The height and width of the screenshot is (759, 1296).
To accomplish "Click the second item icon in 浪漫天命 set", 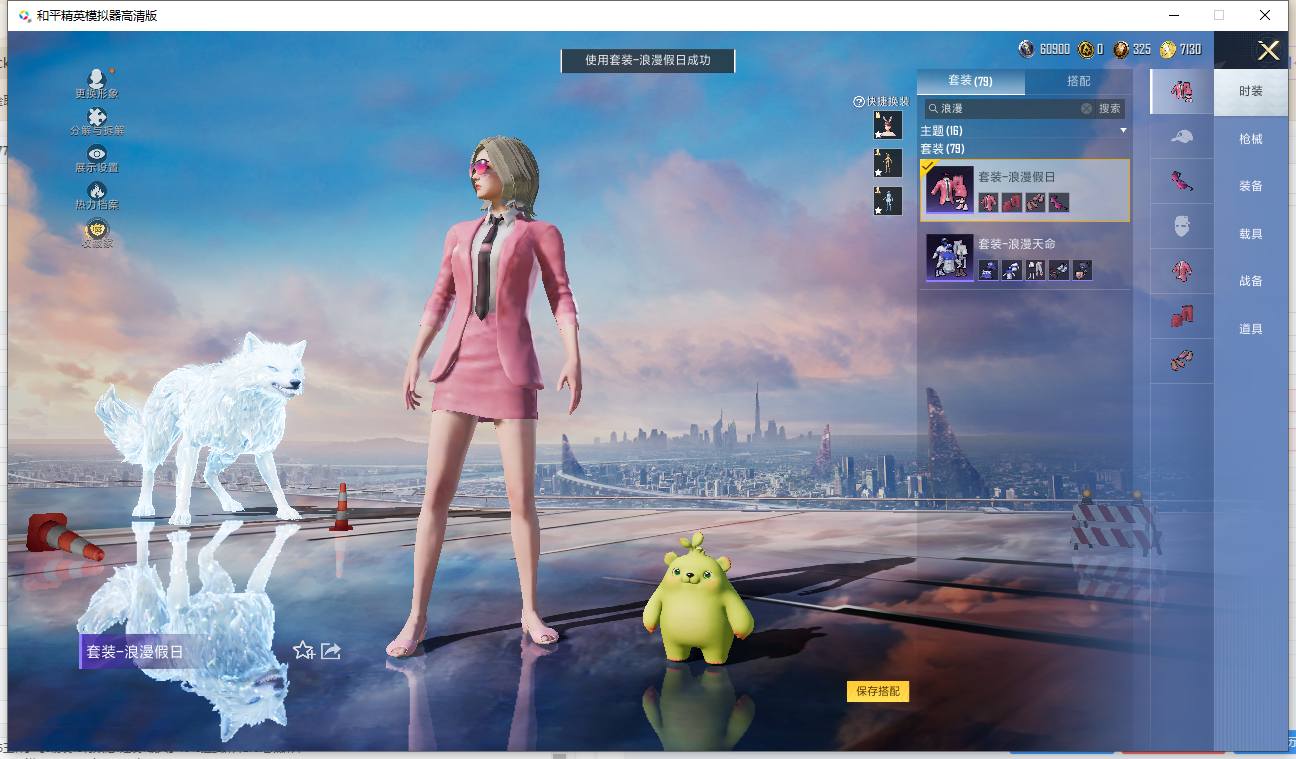I will [x=1012, y=270].
